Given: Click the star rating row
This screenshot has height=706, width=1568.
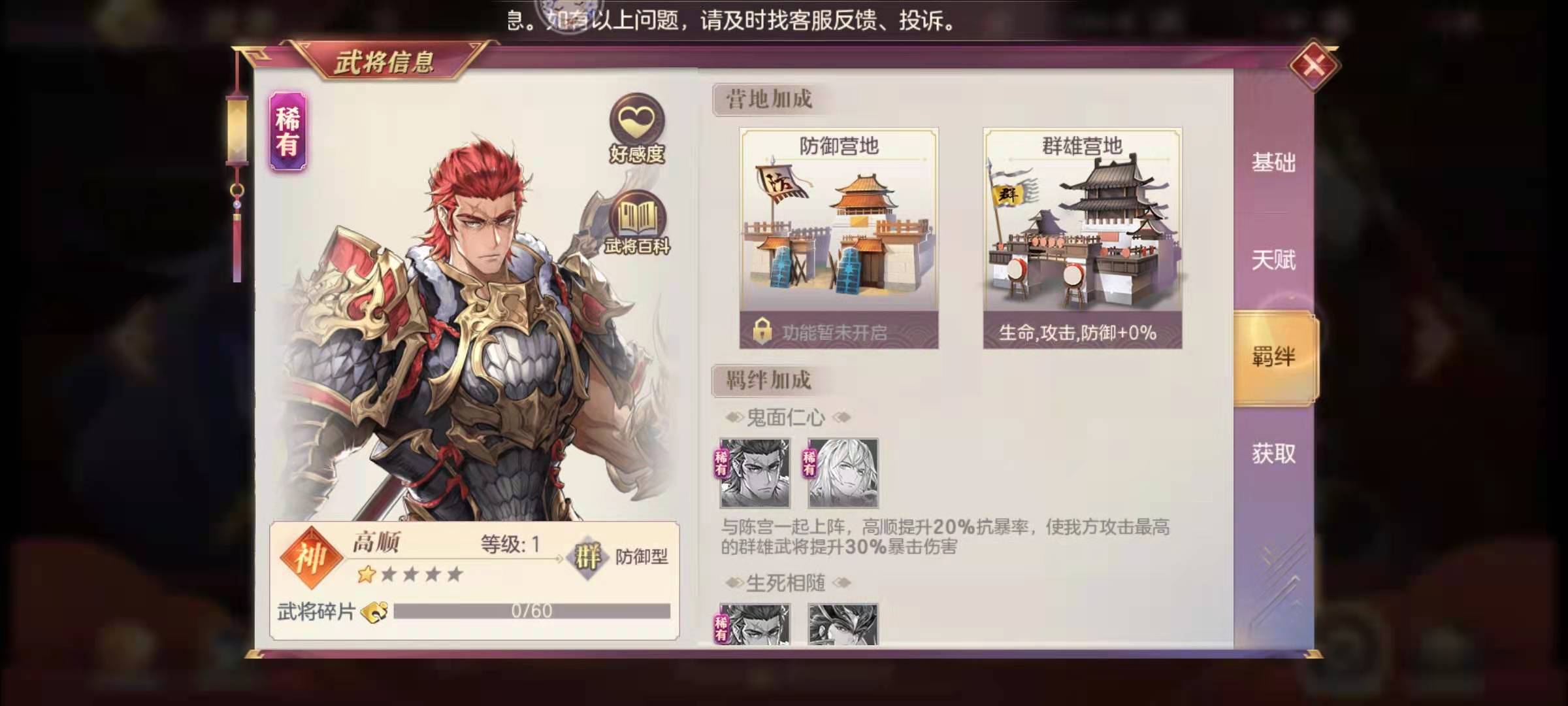Looking at the screenshot, I should coord(410,575).
